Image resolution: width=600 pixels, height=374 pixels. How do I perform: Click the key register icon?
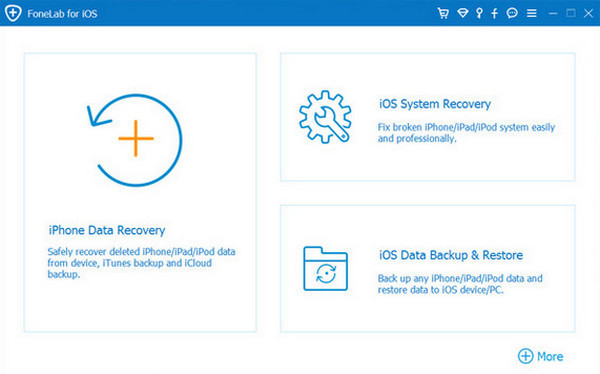click(x=479, y=13)
